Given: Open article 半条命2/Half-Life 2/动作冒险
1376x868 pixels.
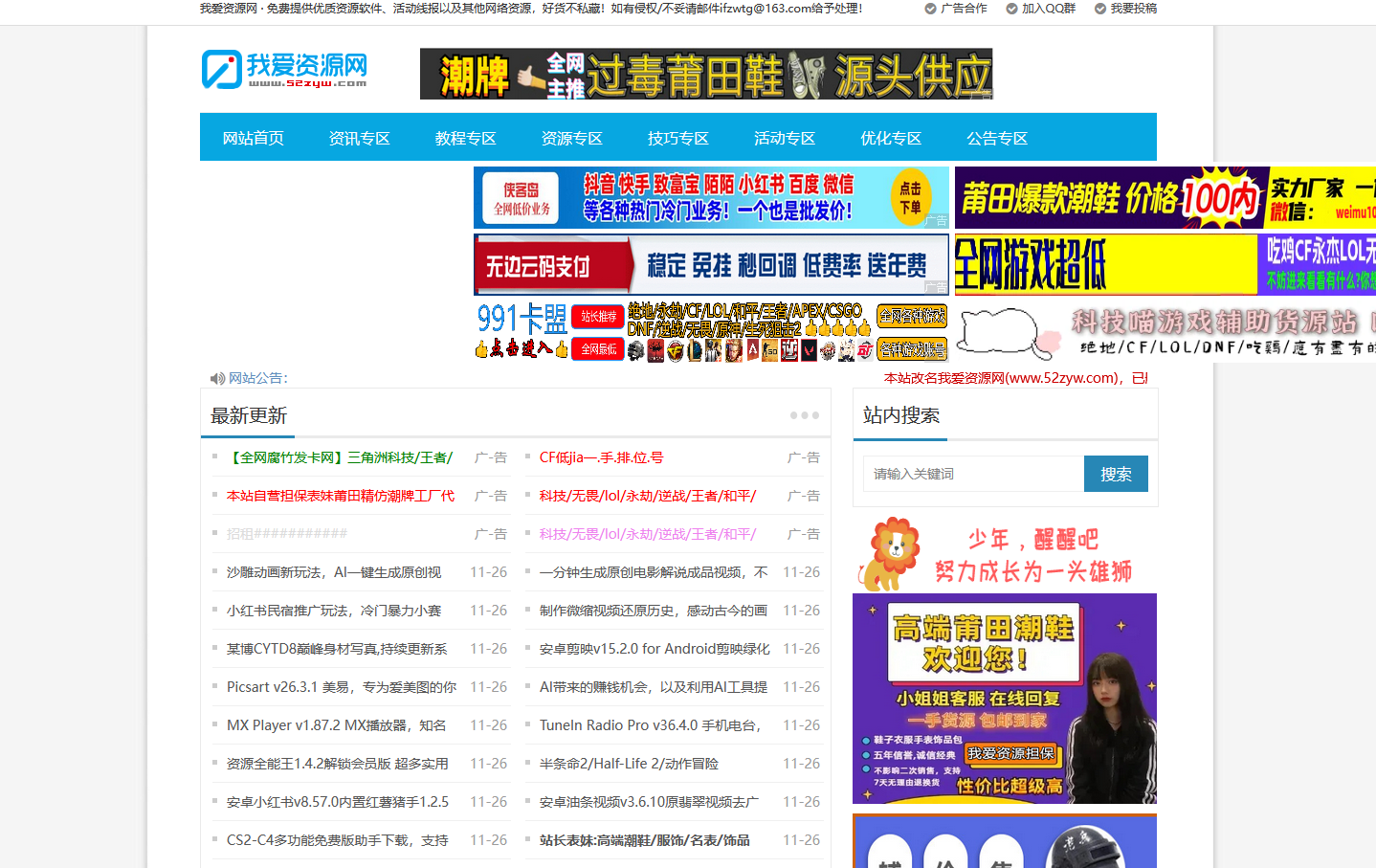Looking at the screenshot, I should pos(629,764).
